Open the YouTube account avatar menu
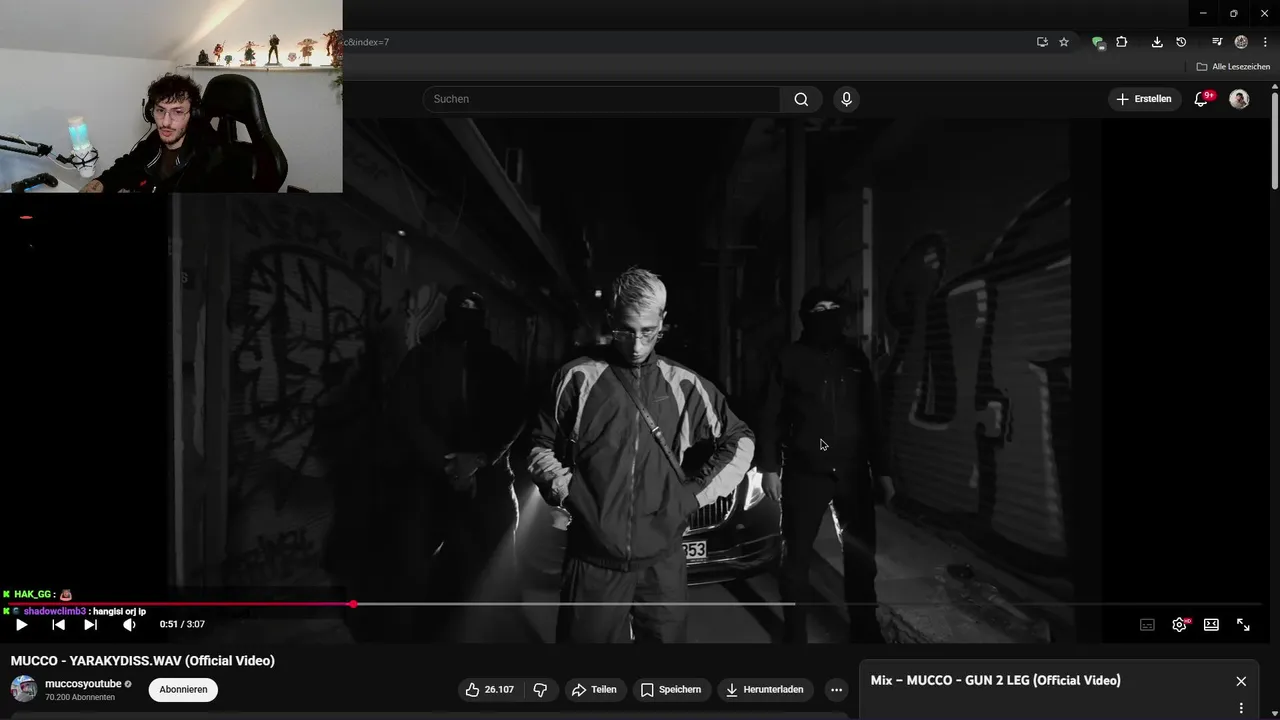1280x720 pixels. pos(1239,99)
